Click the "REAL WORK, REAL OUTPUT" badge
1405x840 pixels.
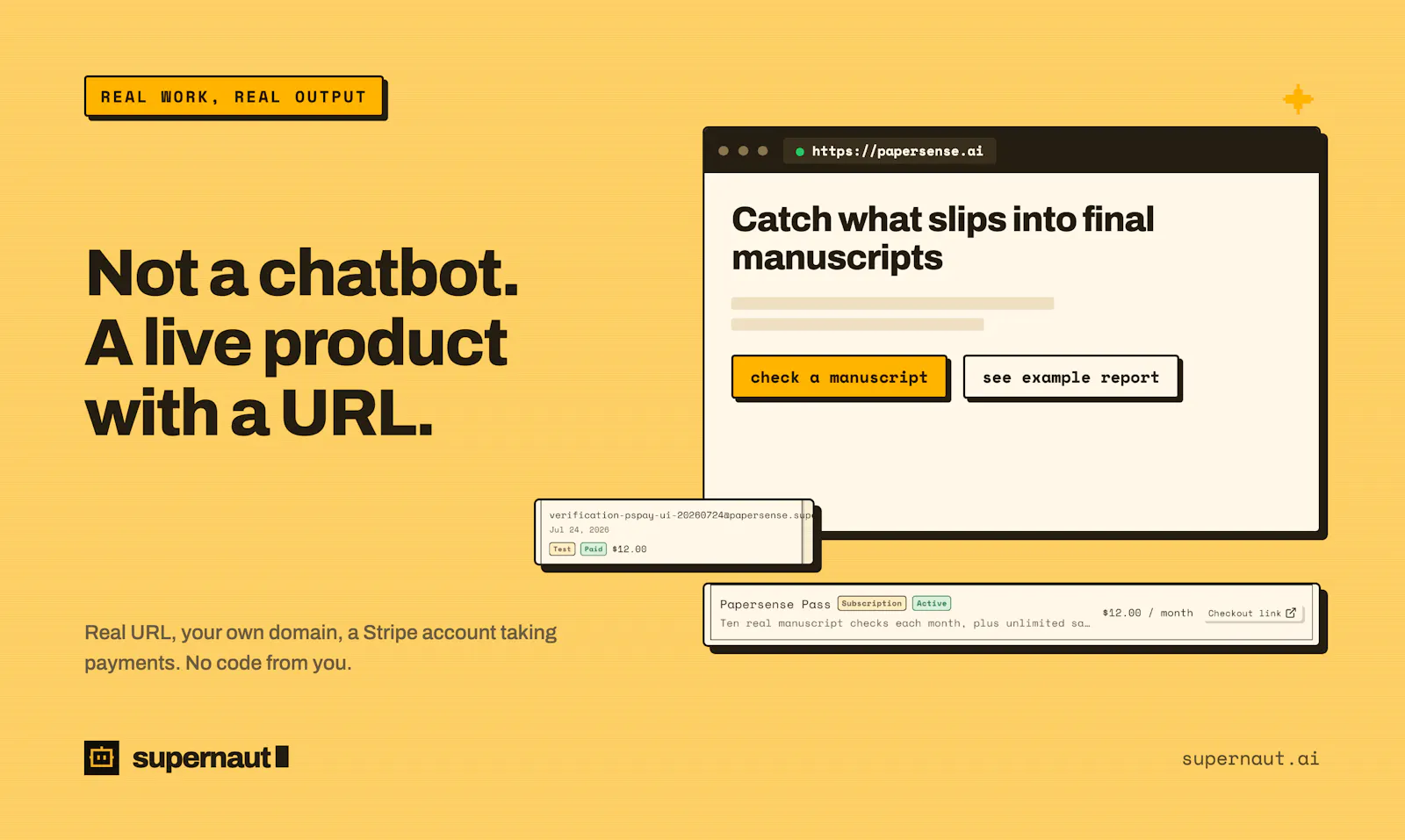pyautogui.click(x=234, y=97)
